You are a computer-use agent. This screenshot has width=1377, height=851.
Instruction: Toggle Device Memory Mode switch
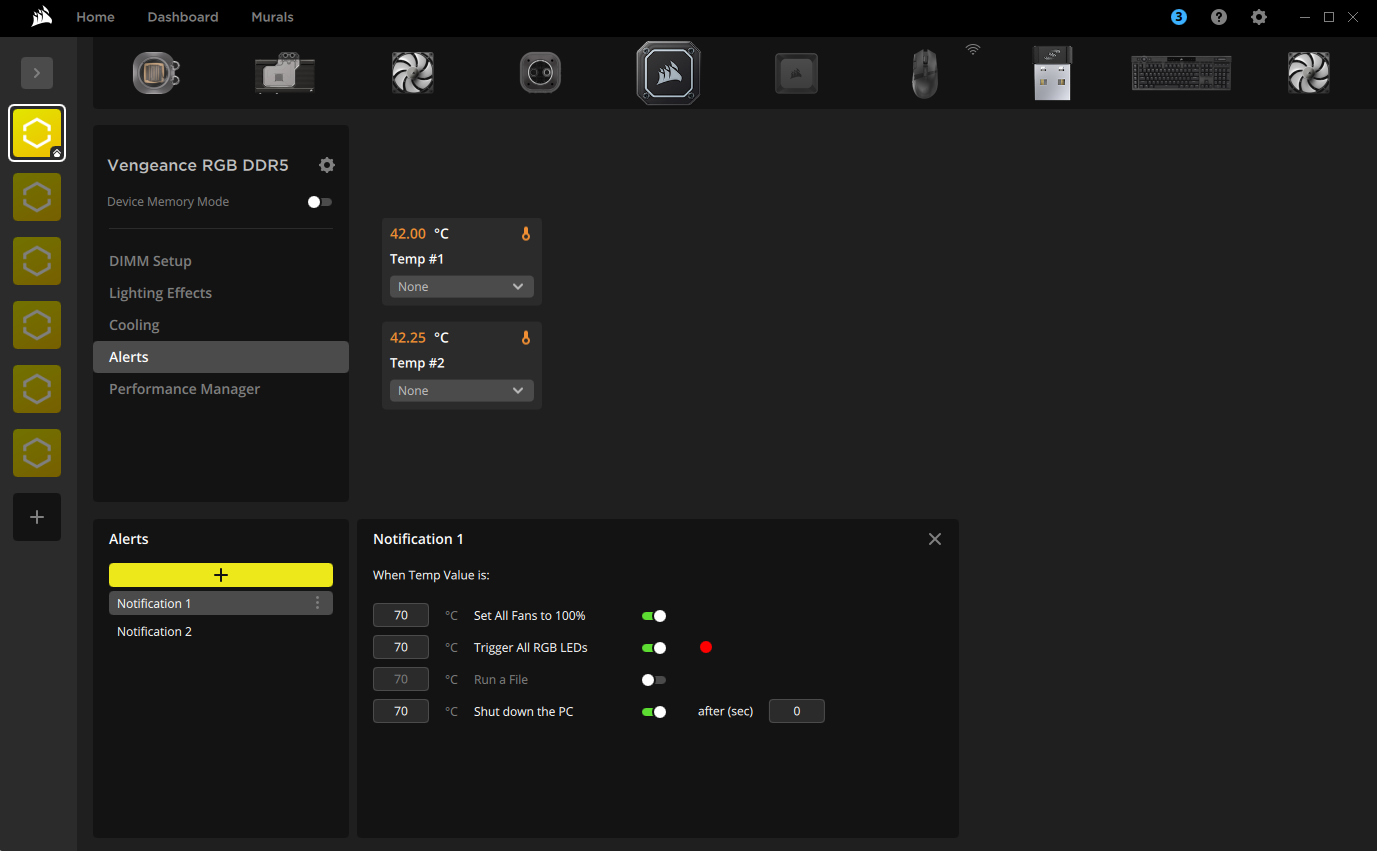319,201
